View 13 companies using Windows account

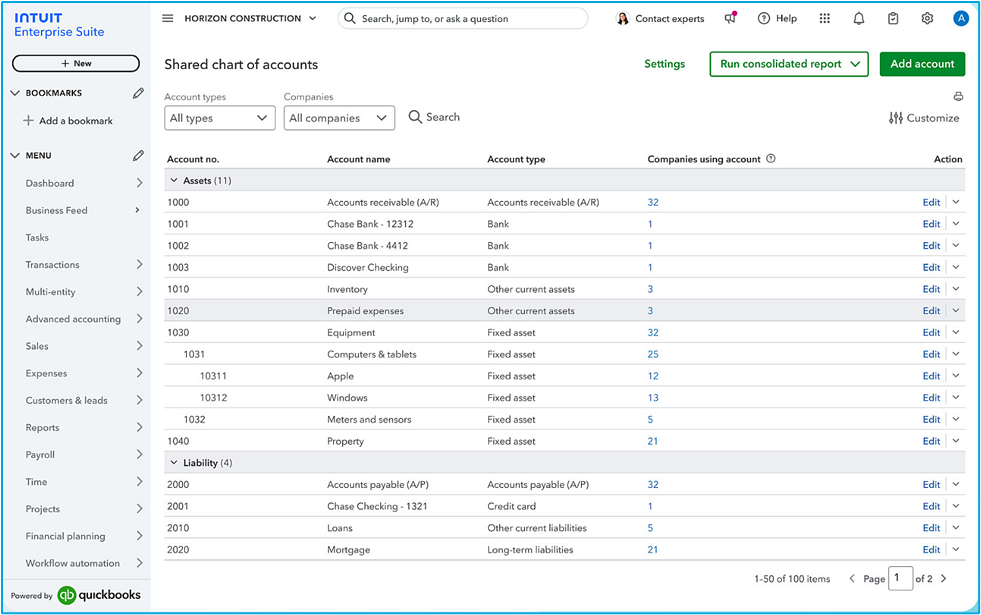[653, 398]
